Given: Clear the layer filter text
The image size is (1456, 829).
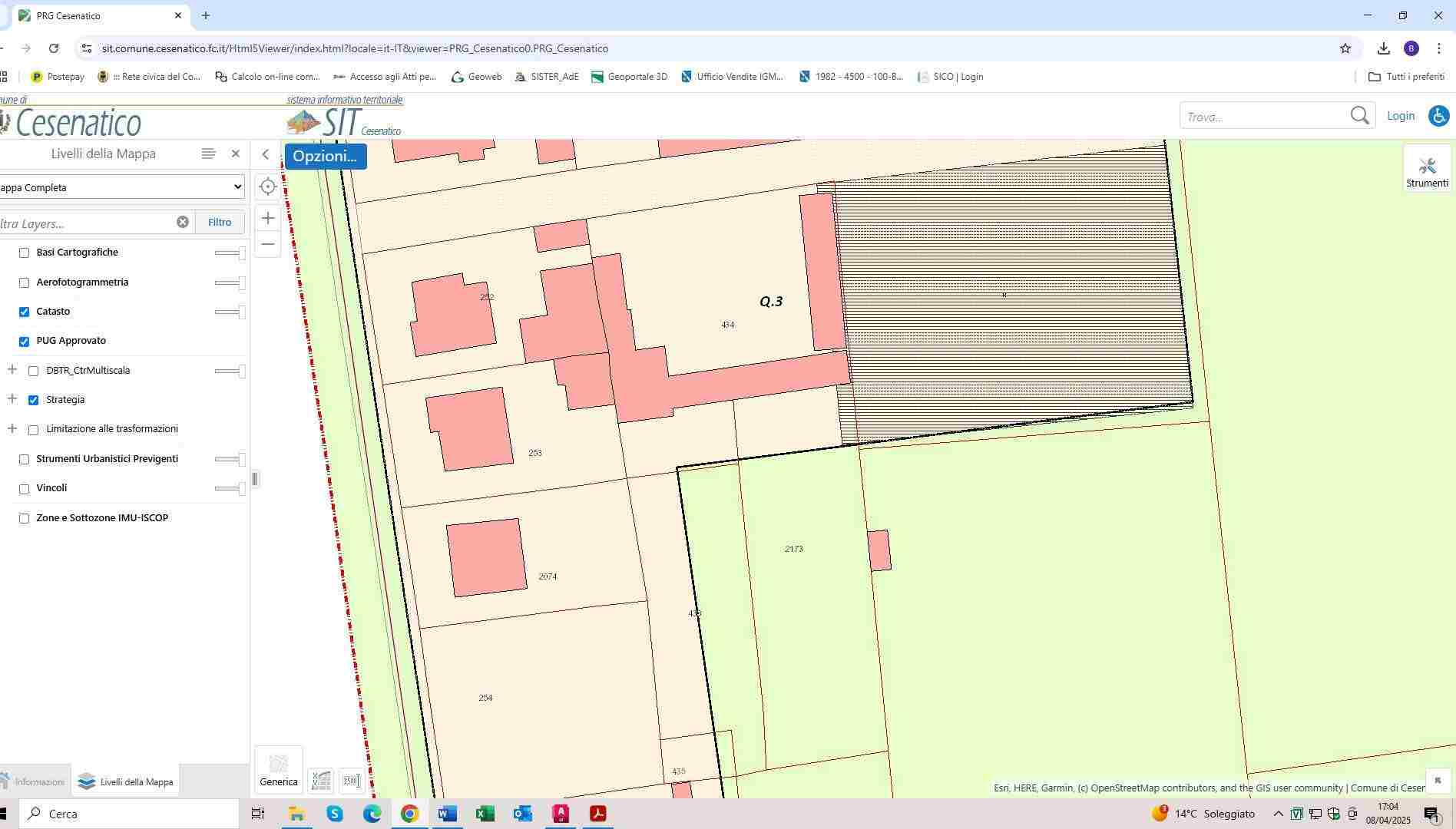Looking at the screenshot, I should click(x=183, y=222).
